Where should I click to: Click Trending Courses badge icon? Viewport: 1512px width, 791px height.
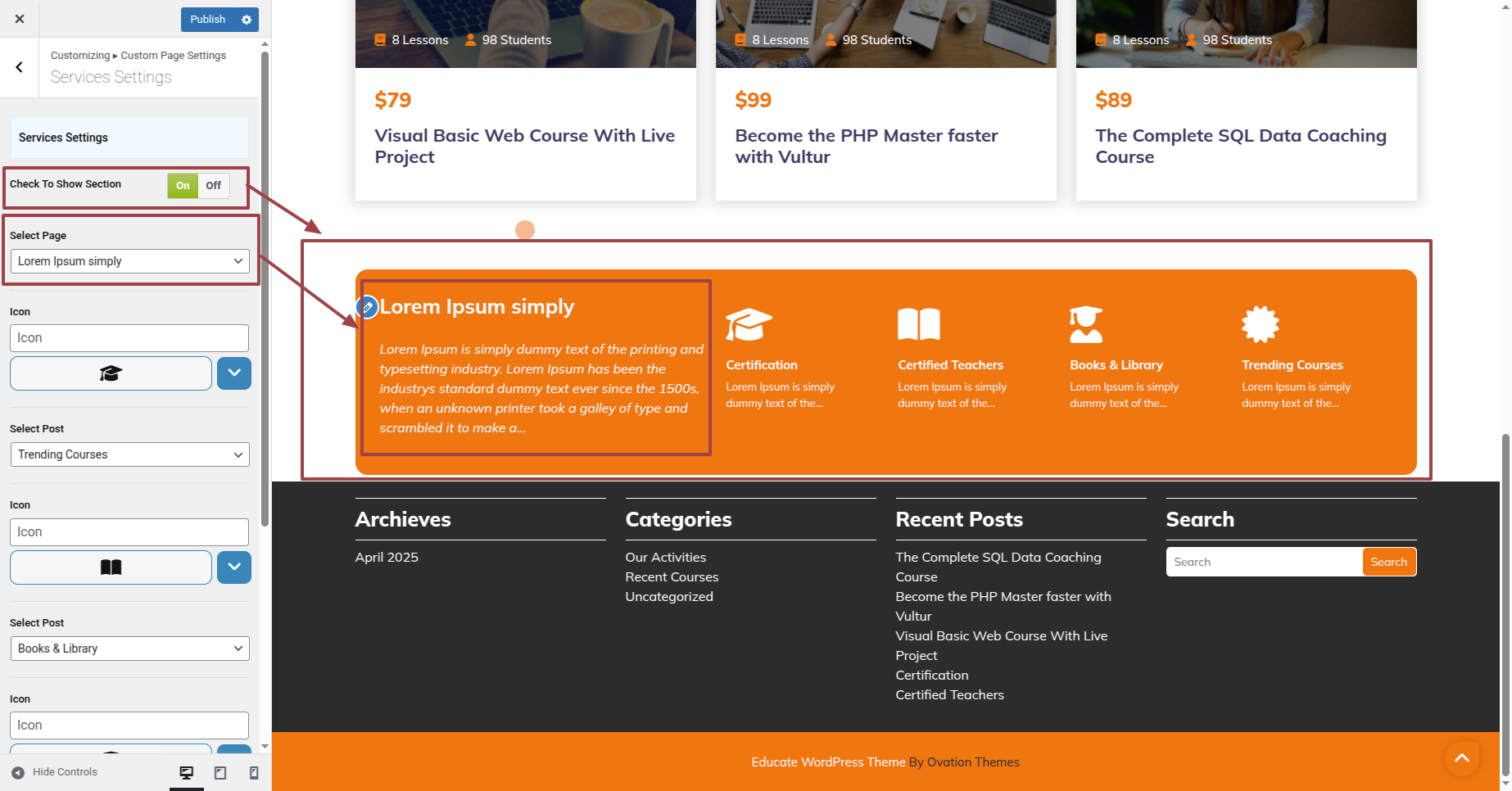[x=1261, y=324]
